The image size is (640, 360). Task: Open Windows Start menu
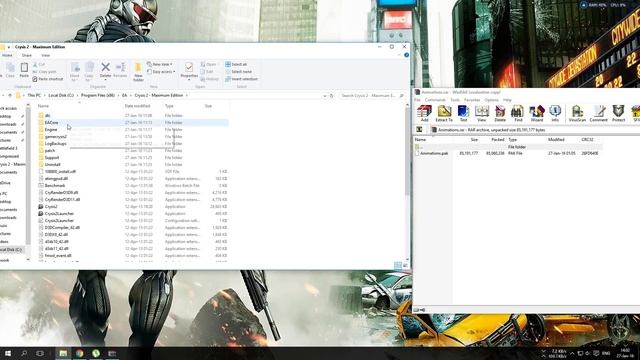coord(8,353)
